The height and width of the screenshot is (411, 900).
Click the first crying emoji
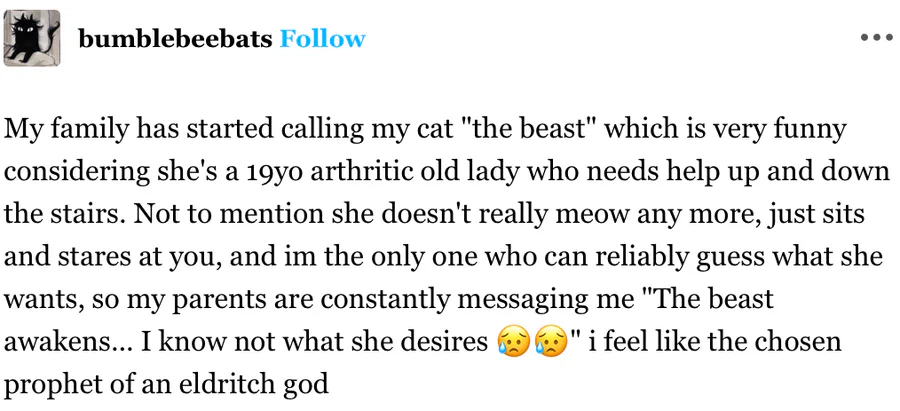511,343
